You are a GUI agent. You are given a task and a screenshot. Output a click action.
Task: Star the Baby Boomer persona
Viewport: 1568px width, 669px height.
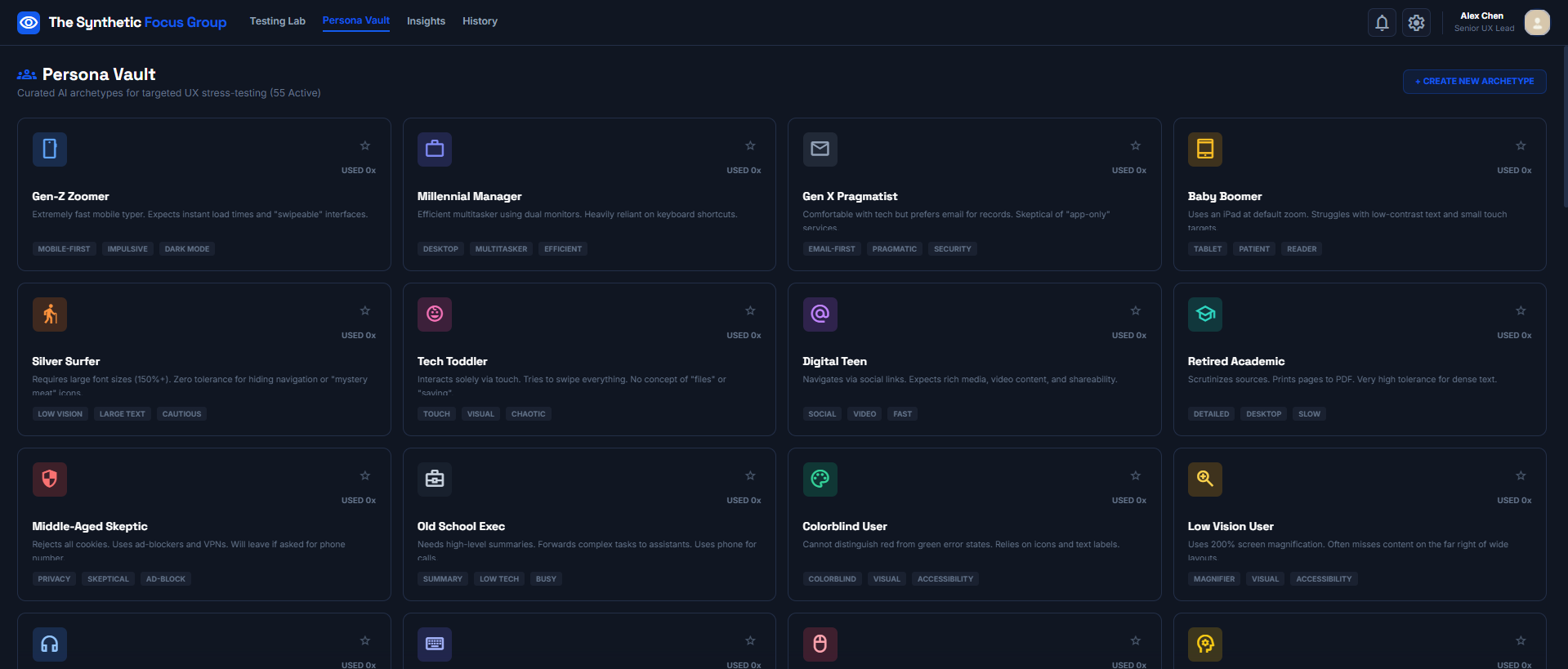pos(1521,145)
